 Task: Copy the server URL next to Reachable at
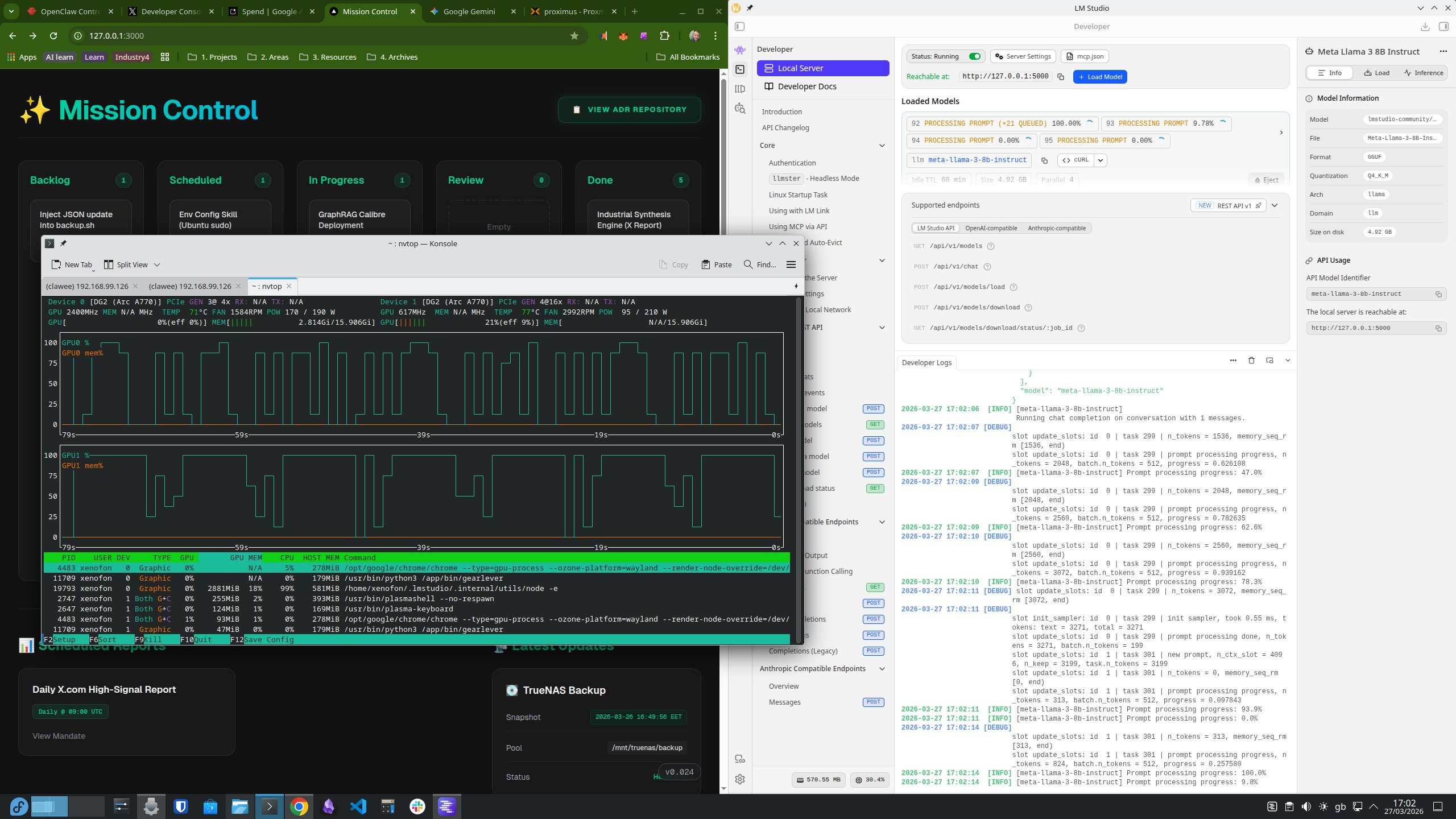[1061, 77]
